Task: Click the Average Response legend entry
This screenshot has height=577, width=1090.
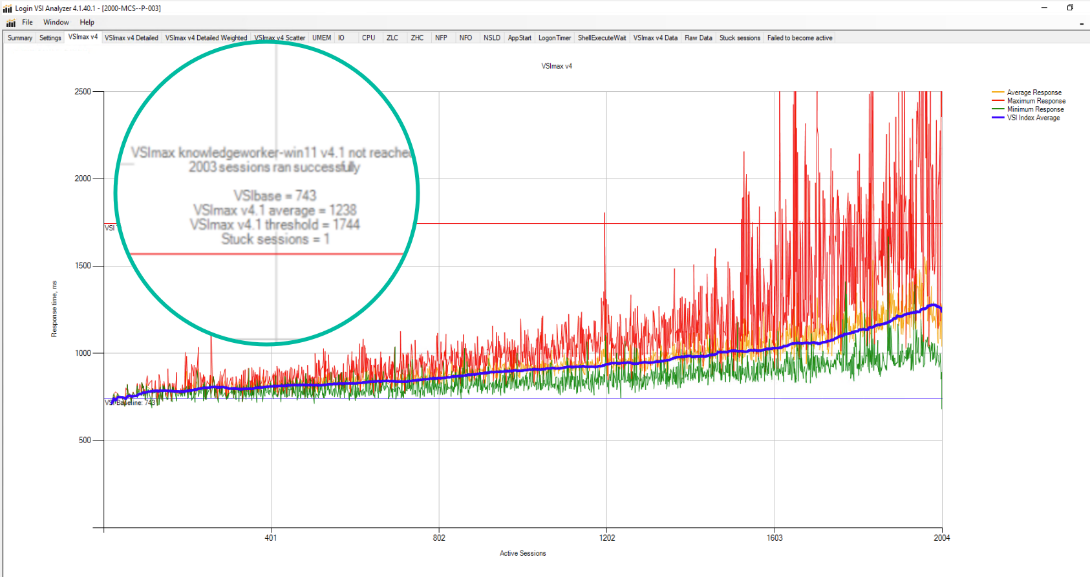Action: [1034, 92]
